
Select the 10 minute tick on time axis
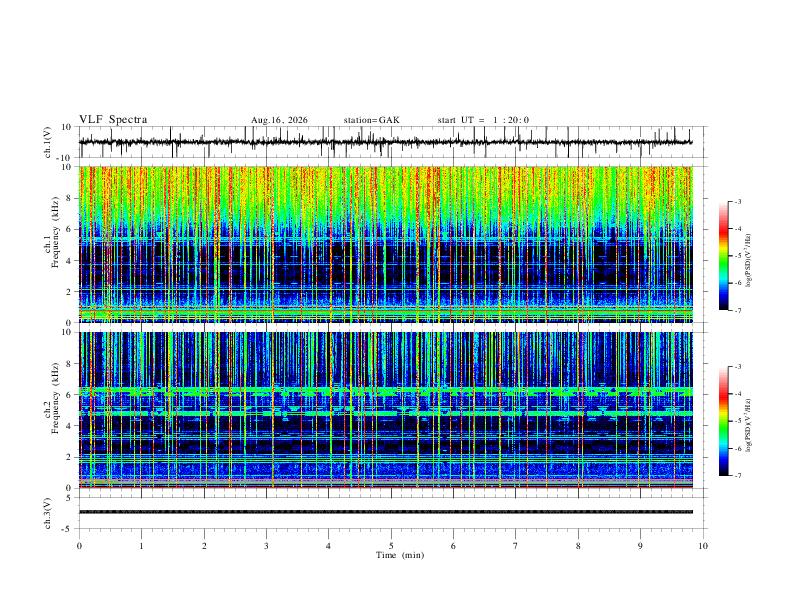point(703,546)
